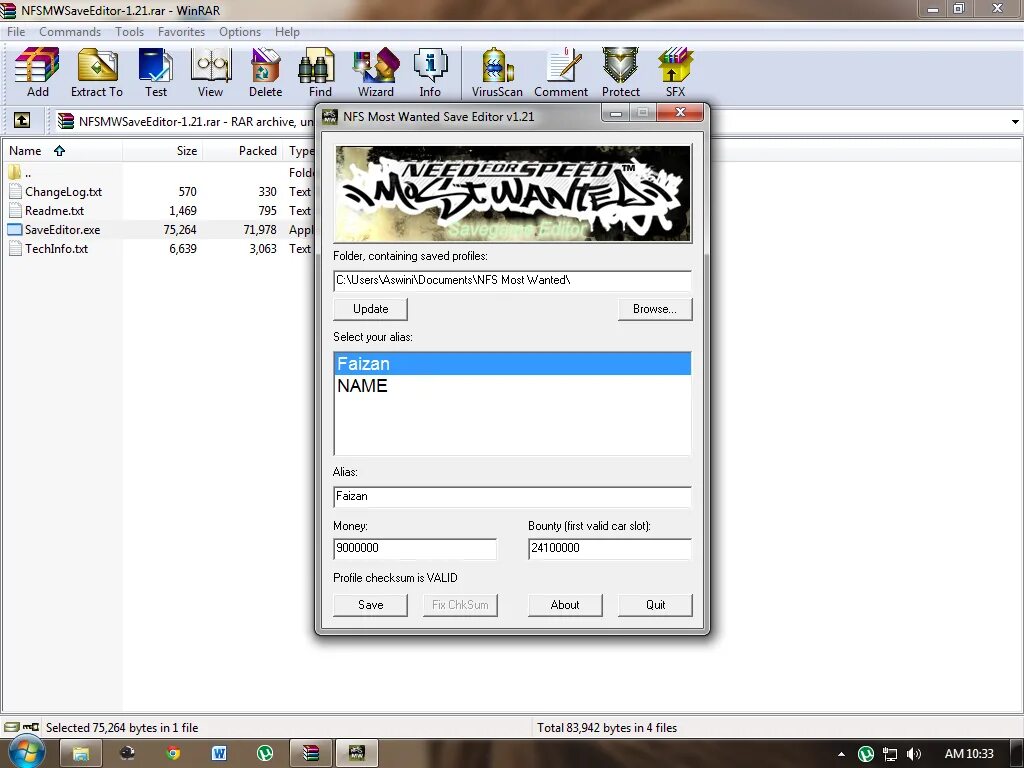Show hidden tray icons arrow
This screenshot has height=768, width=1024.
click(x=842, y=754)
